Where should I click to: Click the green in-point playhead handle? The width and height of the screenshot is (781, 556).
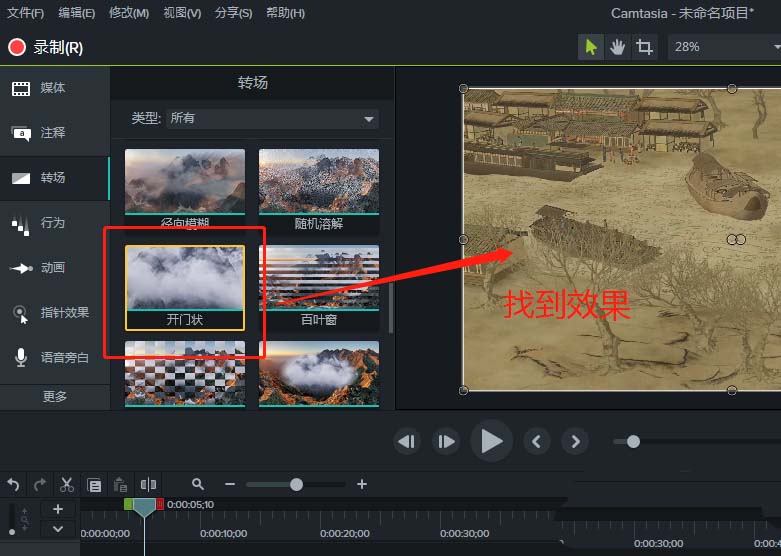click(x=129, y=504)
